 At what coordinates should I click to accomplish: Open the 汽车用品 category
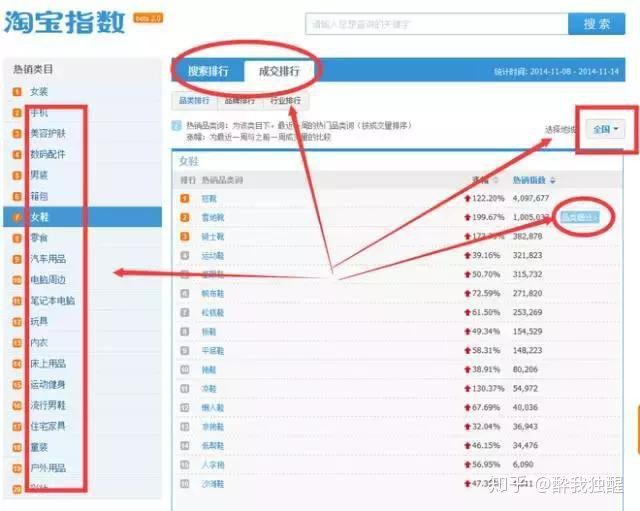pyautogui.click(x=48, y=259)
